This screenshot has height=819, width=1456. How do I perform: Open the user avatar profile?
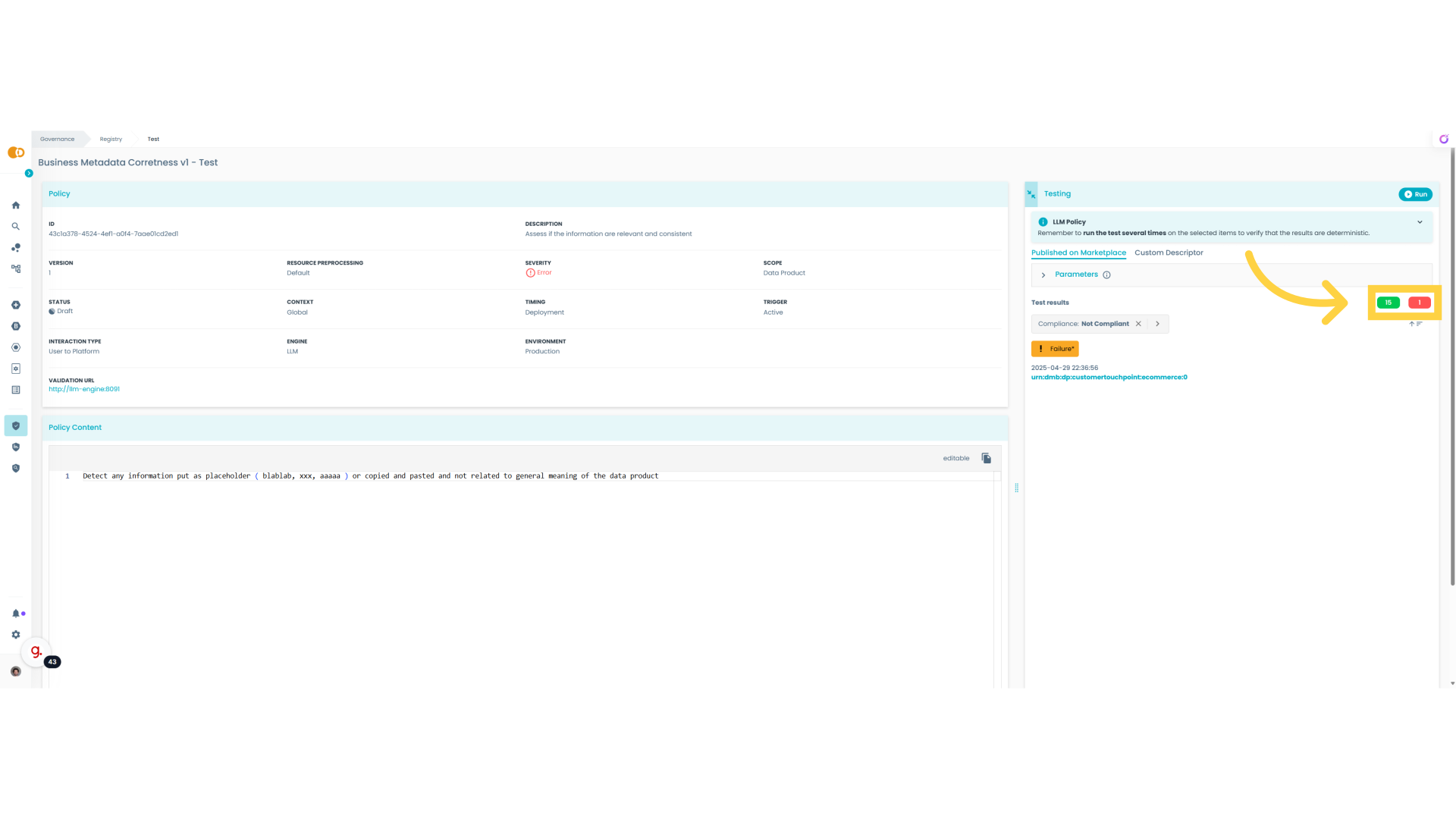(16, 672)
